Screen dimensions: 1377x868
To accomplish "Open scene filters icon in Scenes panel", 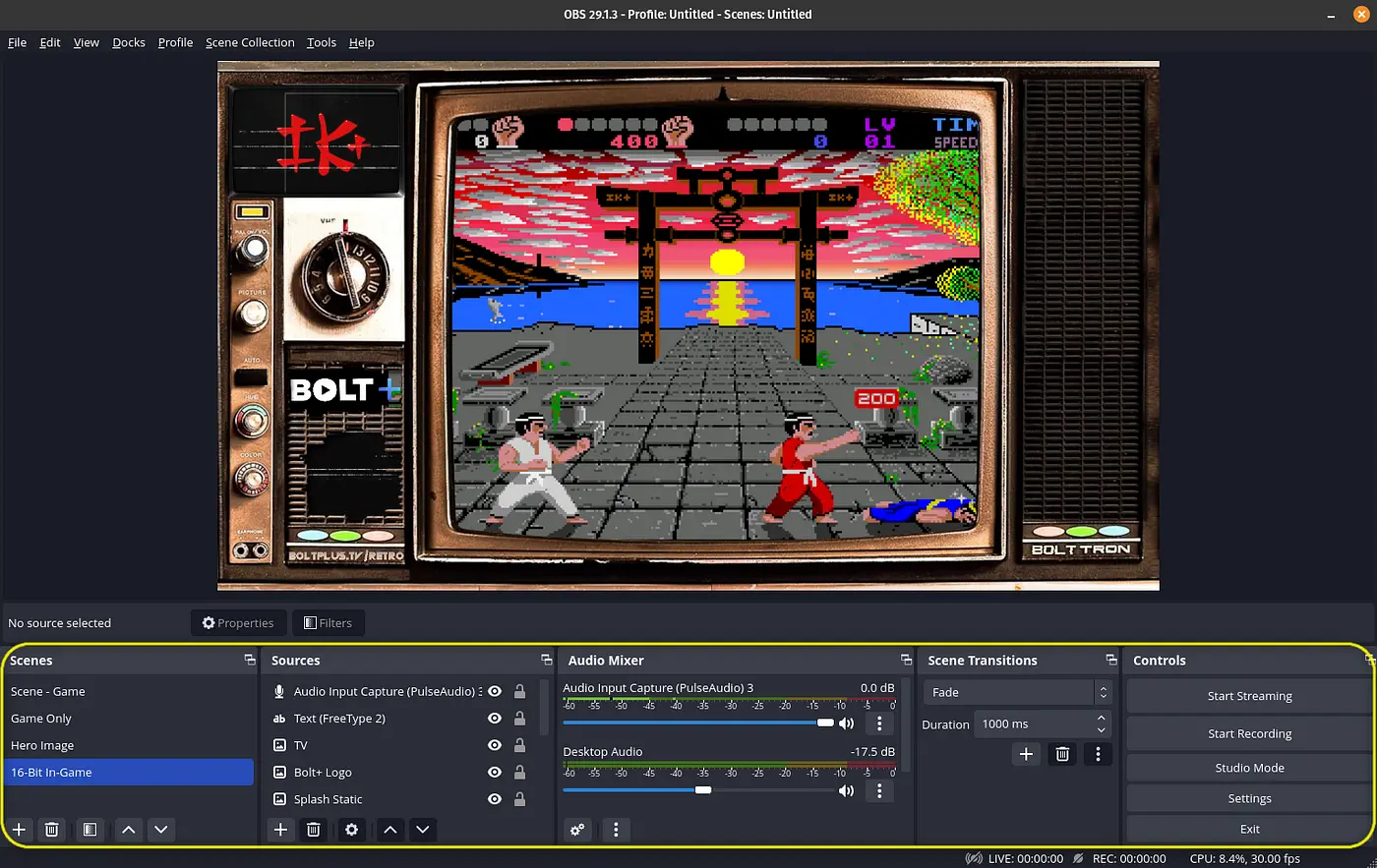I will pyautogui.click(x=90, y=830).
